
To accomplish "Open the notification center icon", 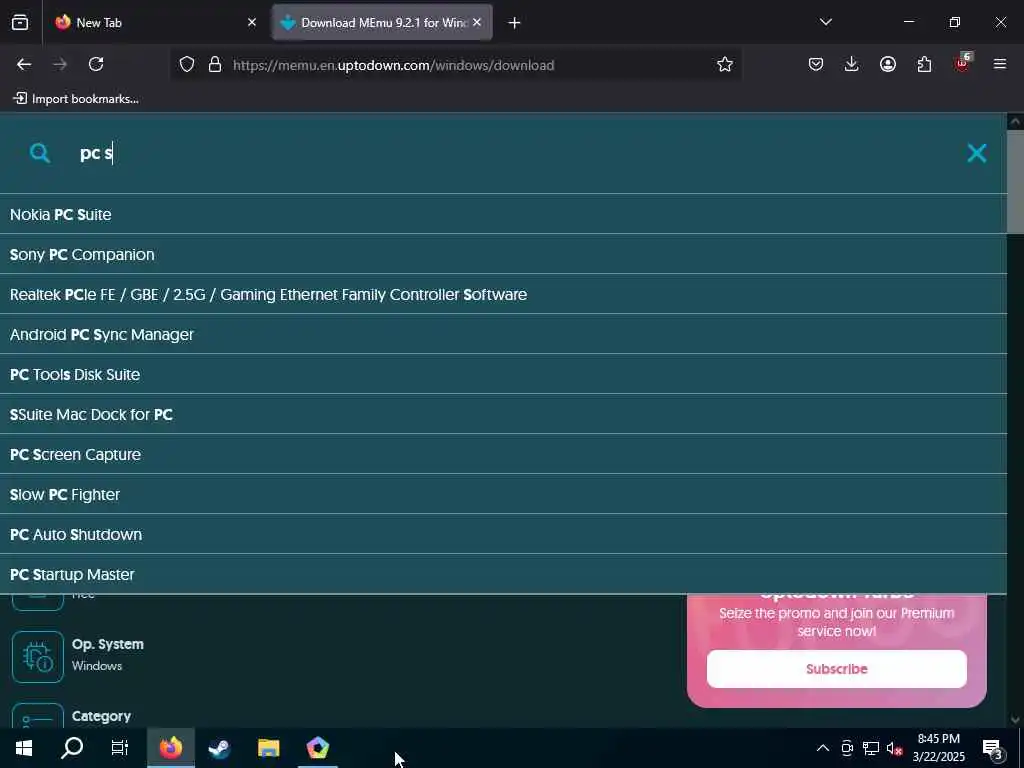I will click(x=993, y=749).
